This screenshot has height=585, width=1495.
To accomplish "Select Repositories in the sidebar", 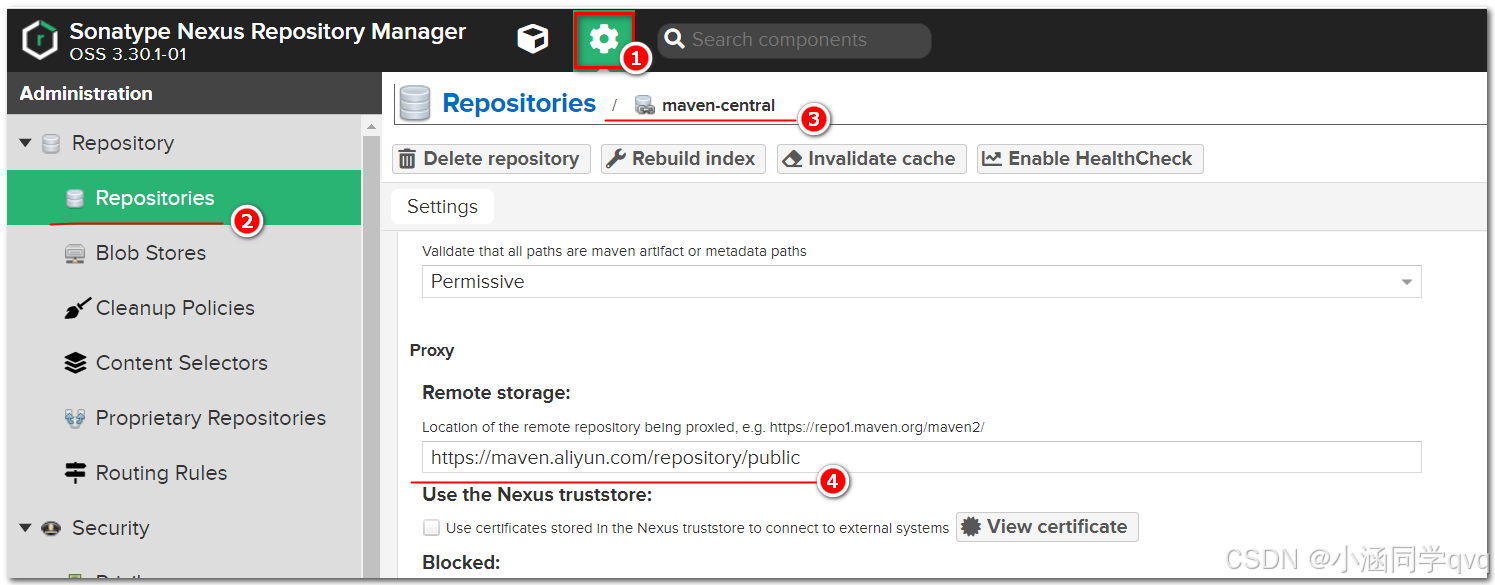I will [x=184, y=198].
